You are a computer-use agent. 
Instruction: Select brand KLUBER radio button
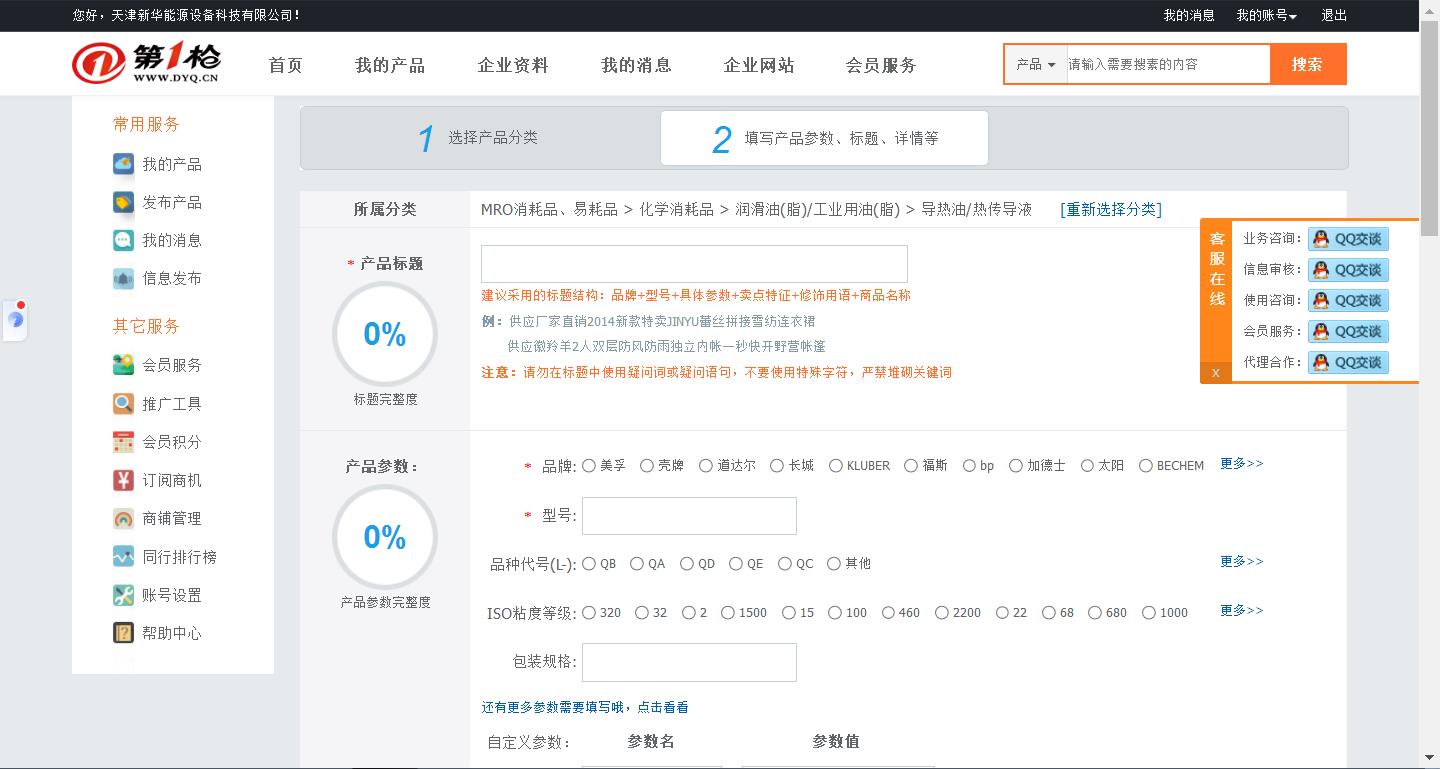(x=836, y=465)
